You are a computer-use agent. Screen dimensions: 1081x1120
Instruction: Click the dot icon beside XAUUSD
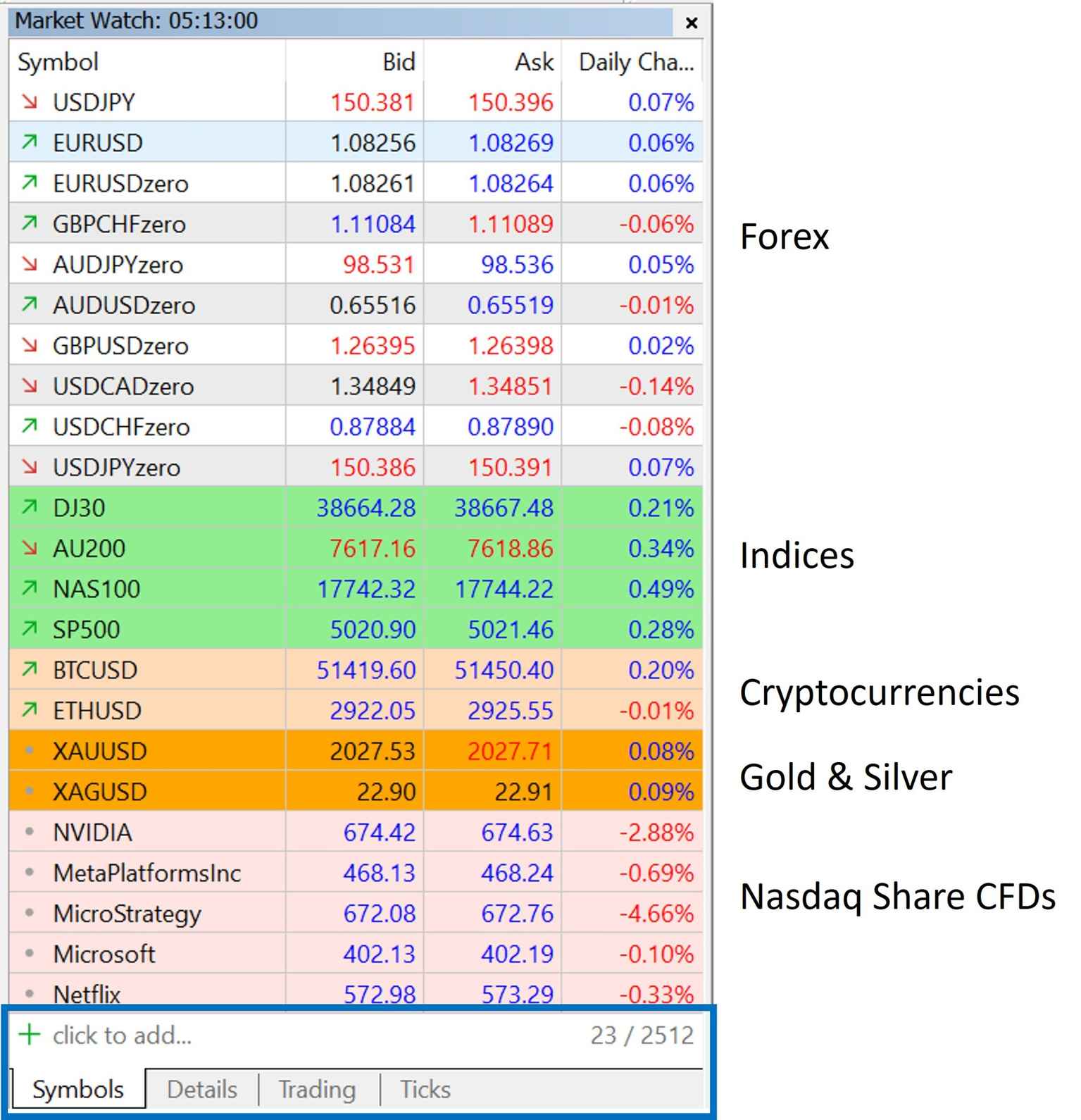[30, 751]
